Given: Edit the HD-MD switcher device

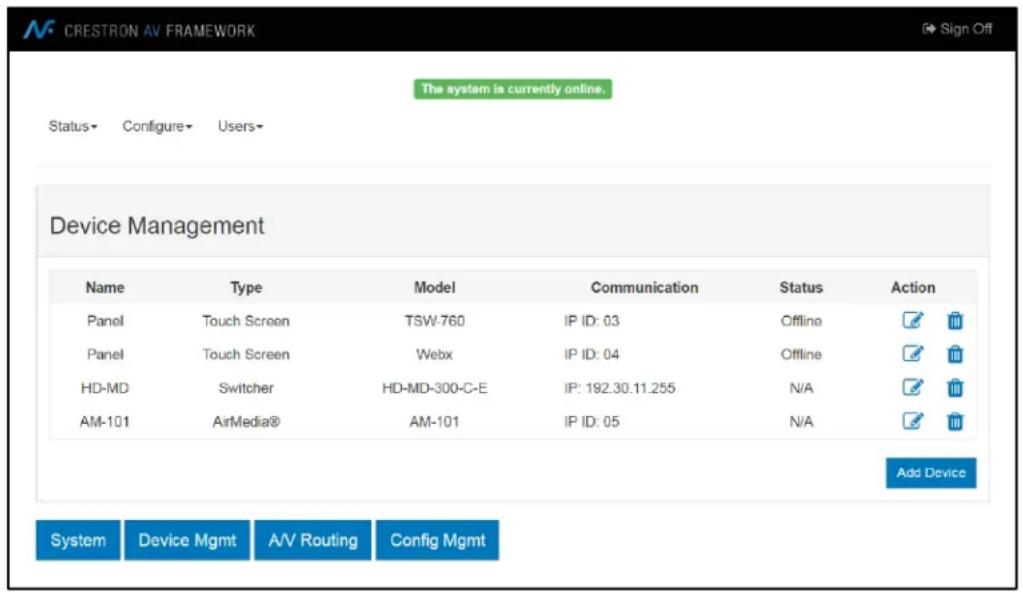Looking at the screenshot, I should tap(913, 388).
